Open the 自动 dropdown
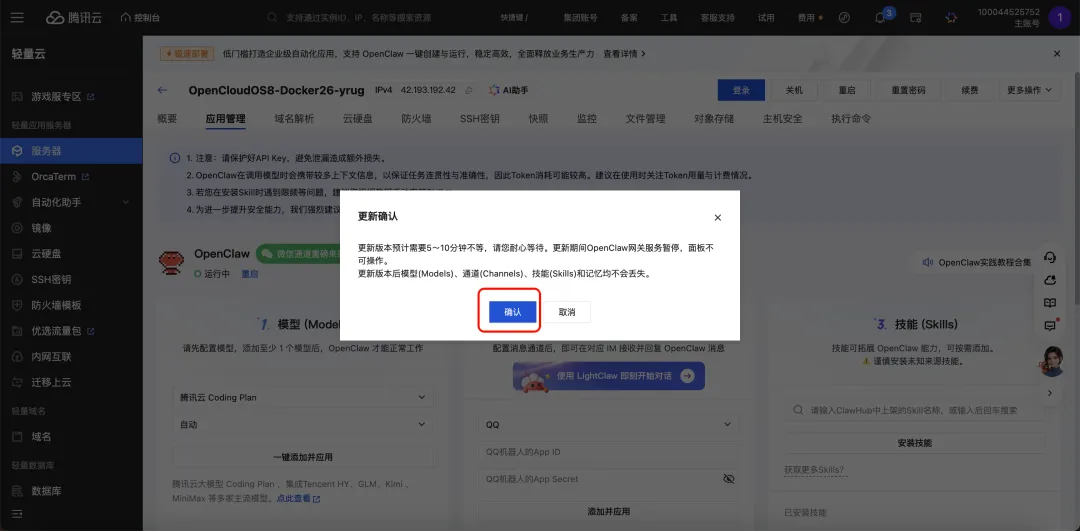Image resolution: width=1080 pixels, height=531 pixels. click(x=303, y=425)
